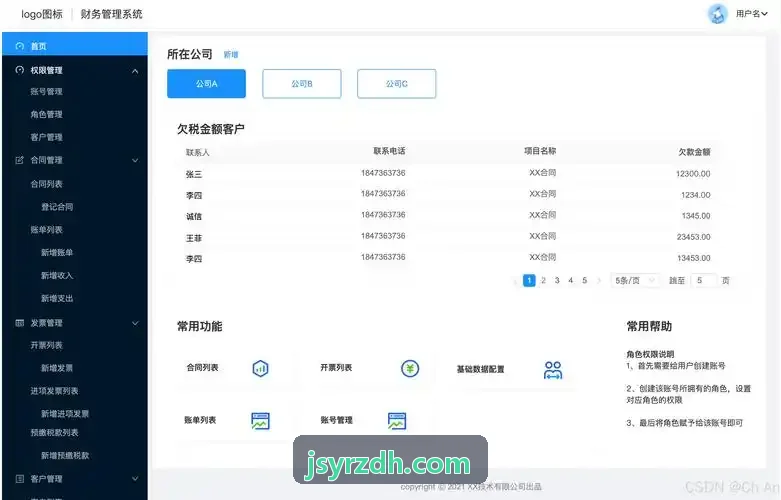The height and width of the screenshot is (500, 781).
Task: Click the 新增 link beside 所在公司
Action: [x=231, y=55]
